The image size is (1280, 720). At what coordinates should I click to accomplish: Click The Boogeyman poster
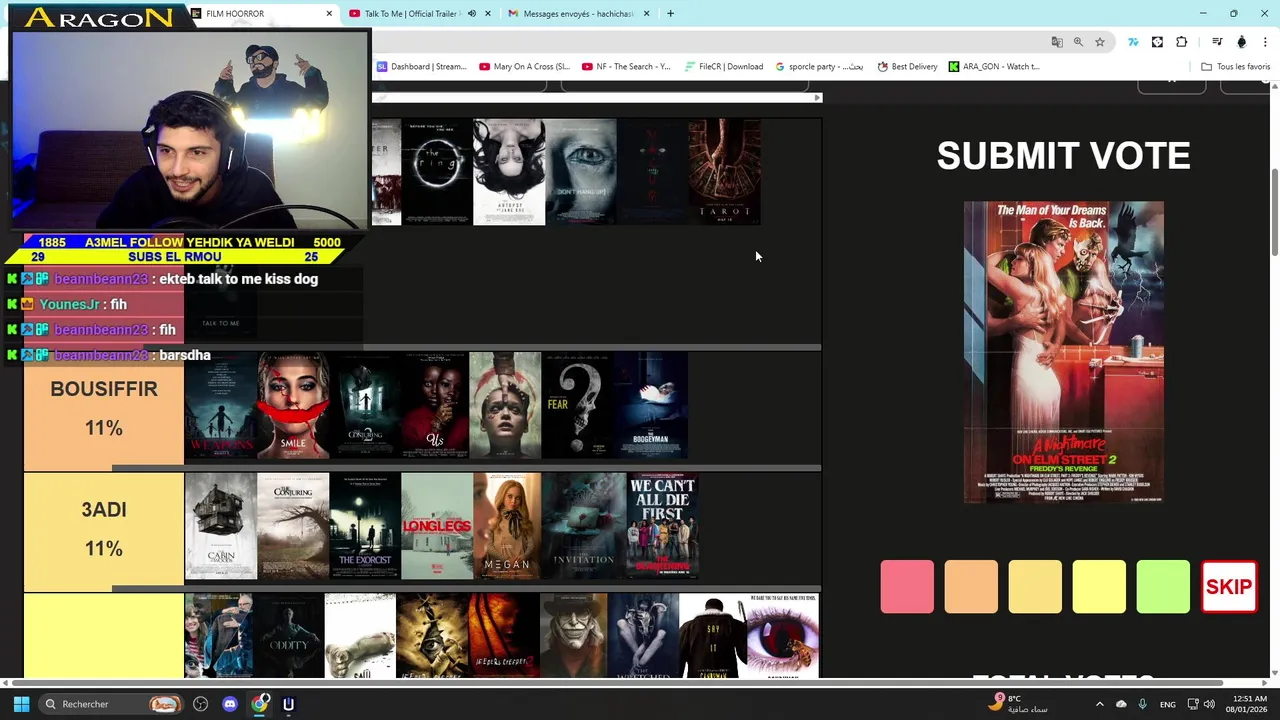point(651,405)
